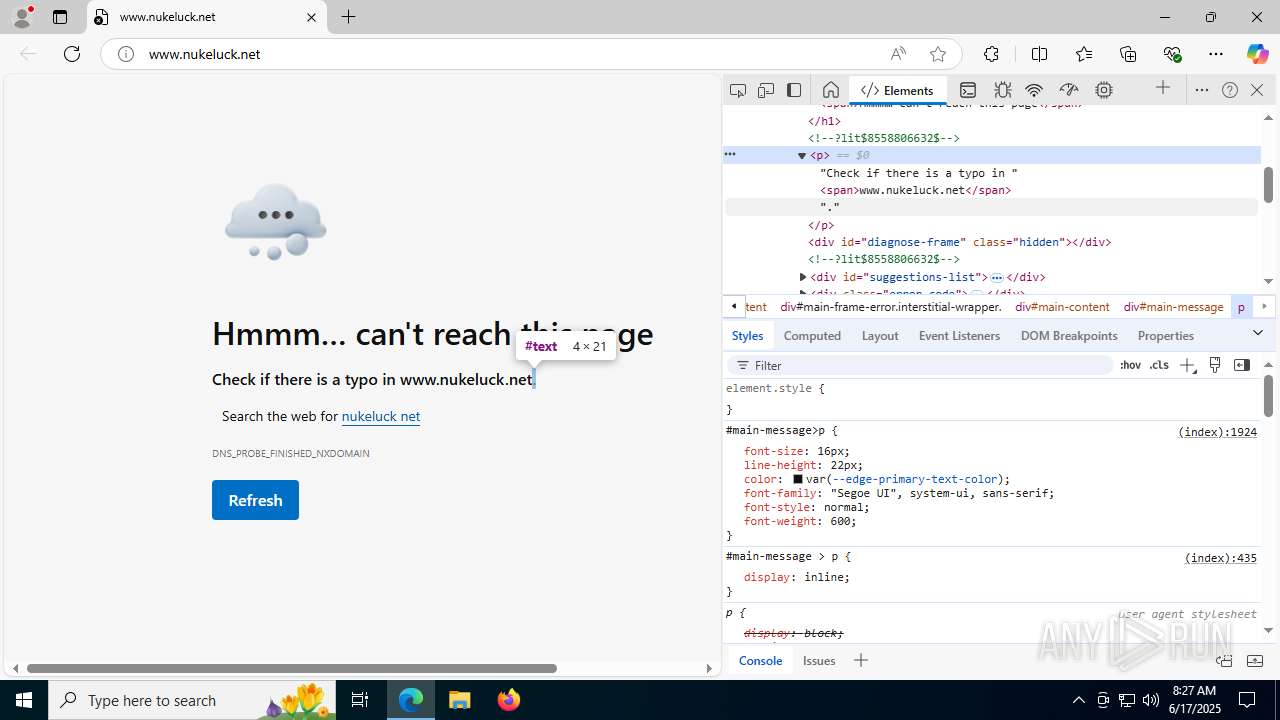This screenshot has height=720, width=1280.
Task: Toggle computed styles sidebar icon
Action: (x=1242, y=365)
